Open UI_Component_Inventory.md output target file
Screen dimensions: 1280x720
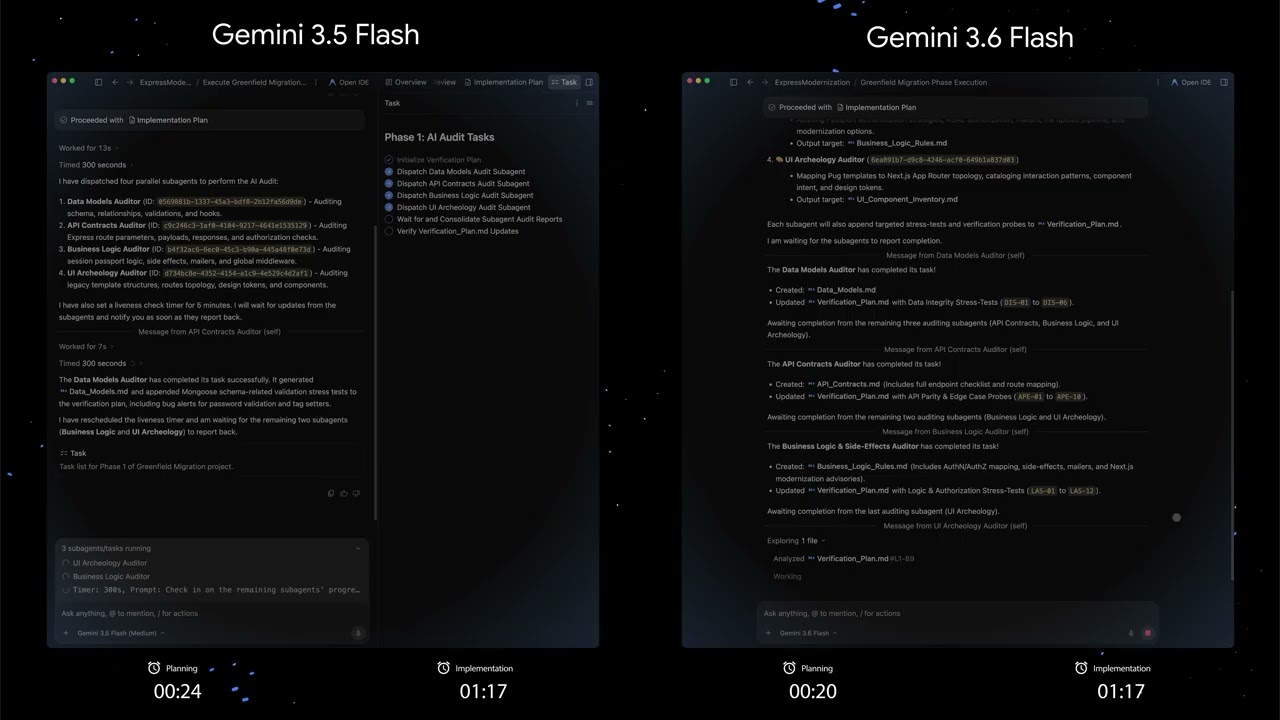click(902, 199)
